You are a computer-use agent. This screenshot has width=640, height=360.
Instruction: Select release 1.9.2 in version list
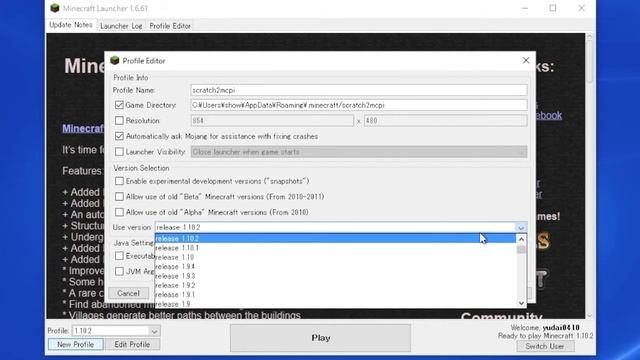(335, 285)
